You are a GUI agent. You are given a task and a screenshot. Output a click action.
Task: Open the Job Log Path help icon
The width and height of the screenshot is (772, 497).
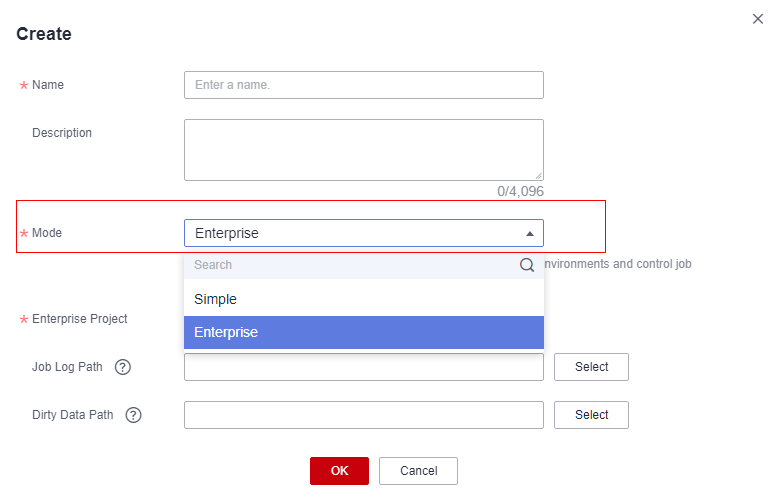pos(123,367)
